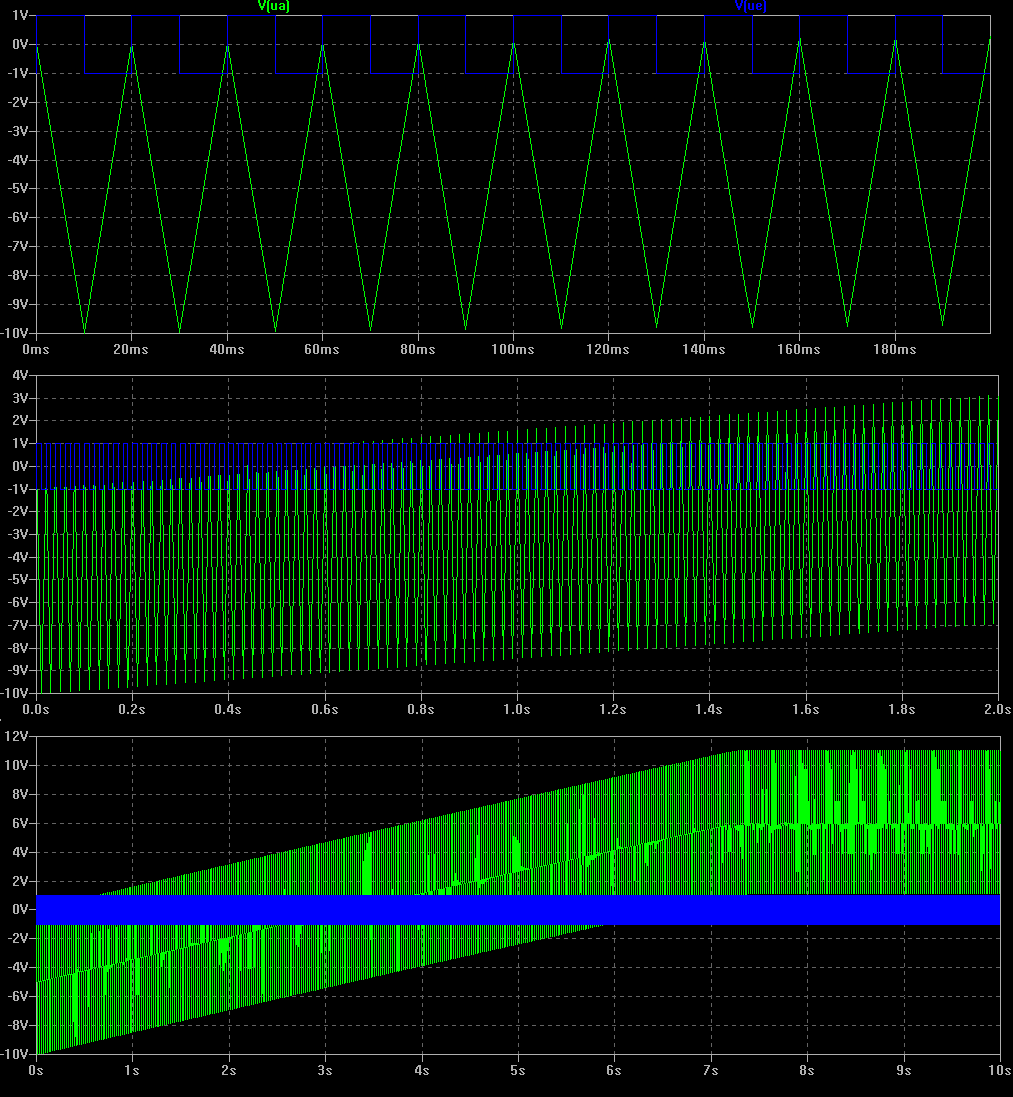Click the 6s time axis label

click(614, 1070)
